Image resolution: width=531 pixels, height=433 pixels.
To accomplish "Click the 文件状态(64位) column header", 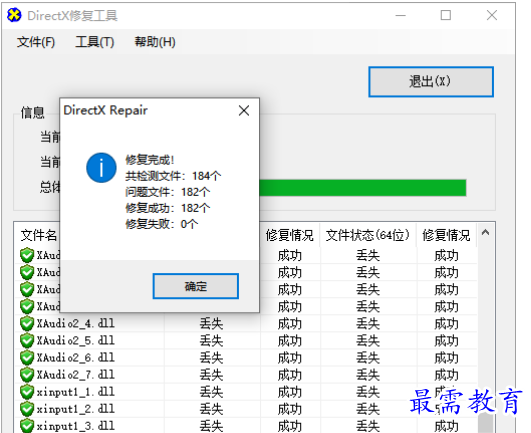I will click(368, 235).
